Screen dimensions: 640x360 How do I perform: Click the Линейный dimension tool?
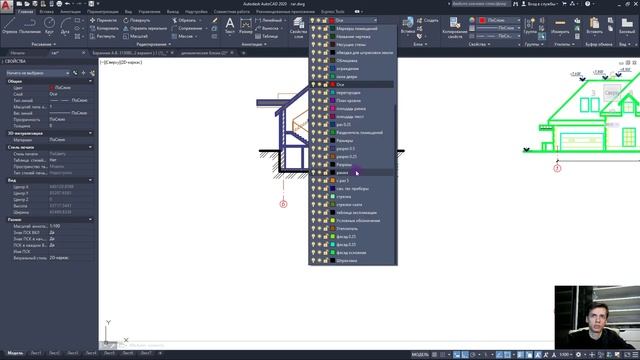269,20
